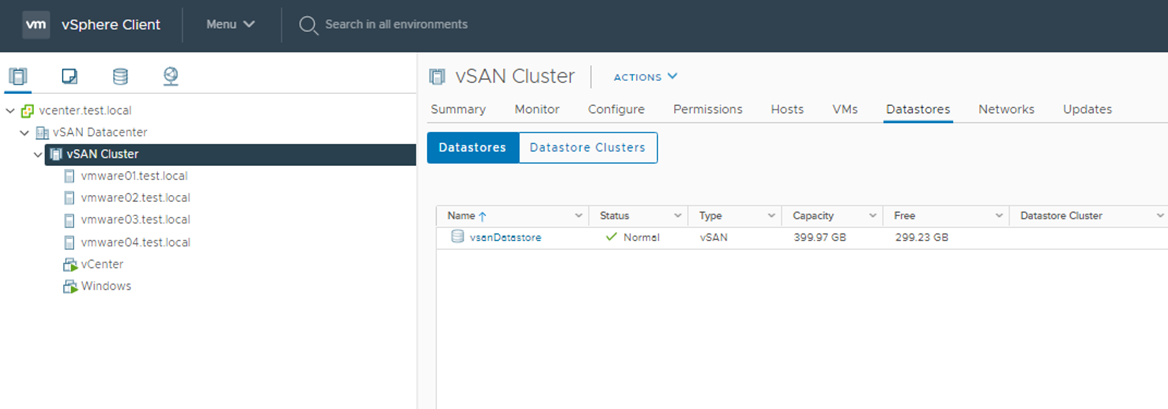The width and height of the screenshot is (1168, 409).
Task: Select the Datastore Clusters toggle button
Action: click(588, 148)
